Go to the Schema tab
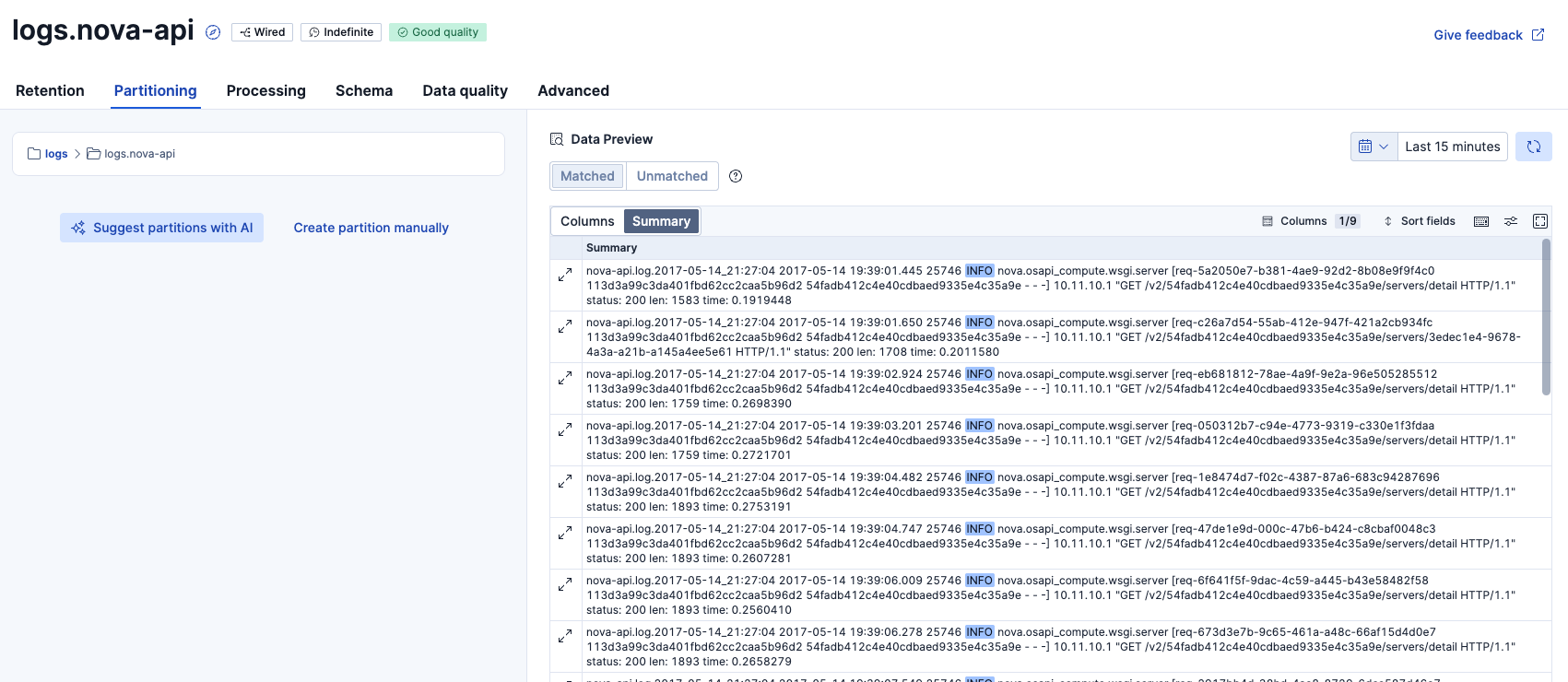Image resolution: width=1568 pixels, height=682 pixels. pos(364,90)
